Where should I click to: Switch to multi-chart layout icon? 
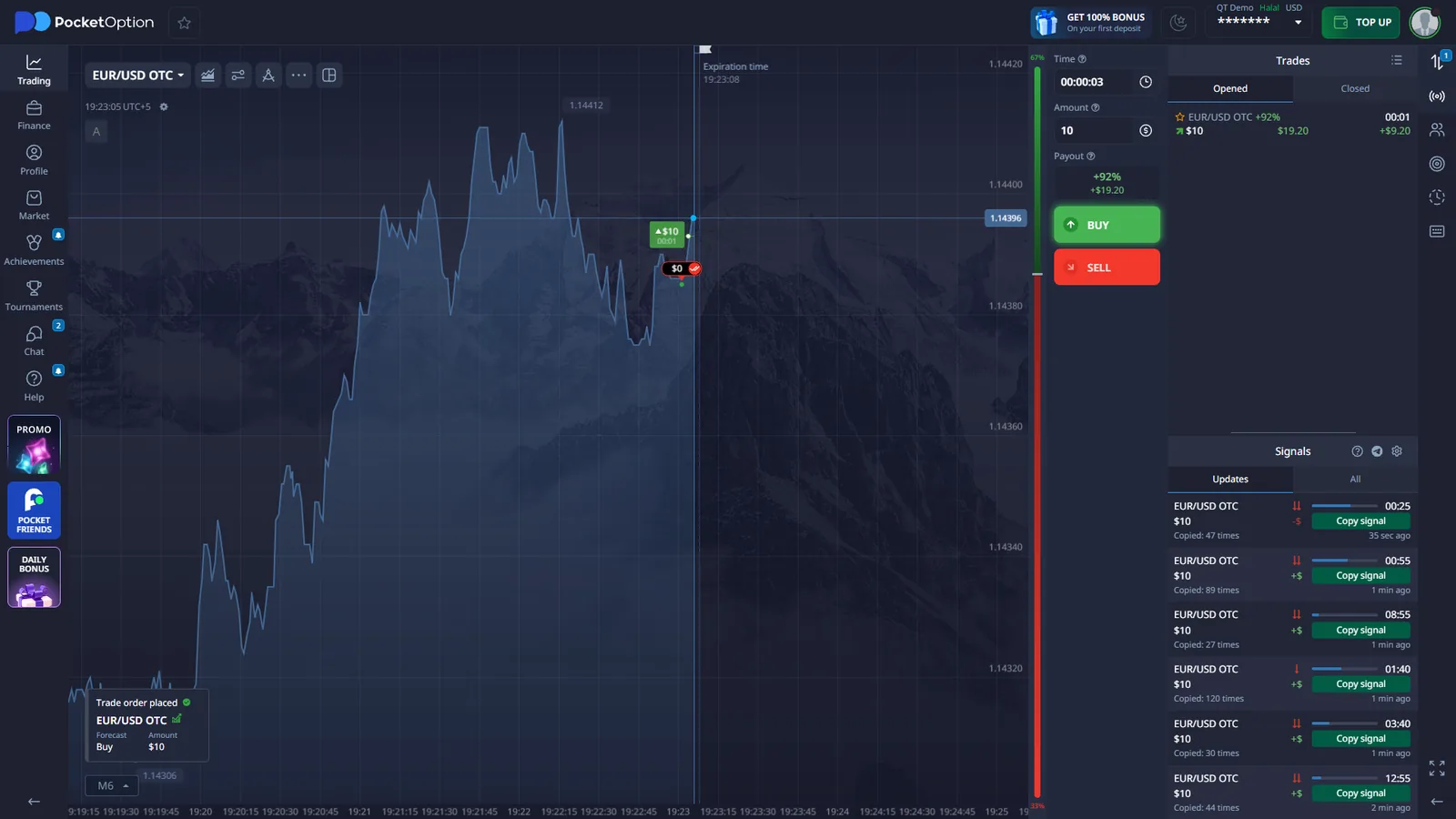tap(329, 76)
